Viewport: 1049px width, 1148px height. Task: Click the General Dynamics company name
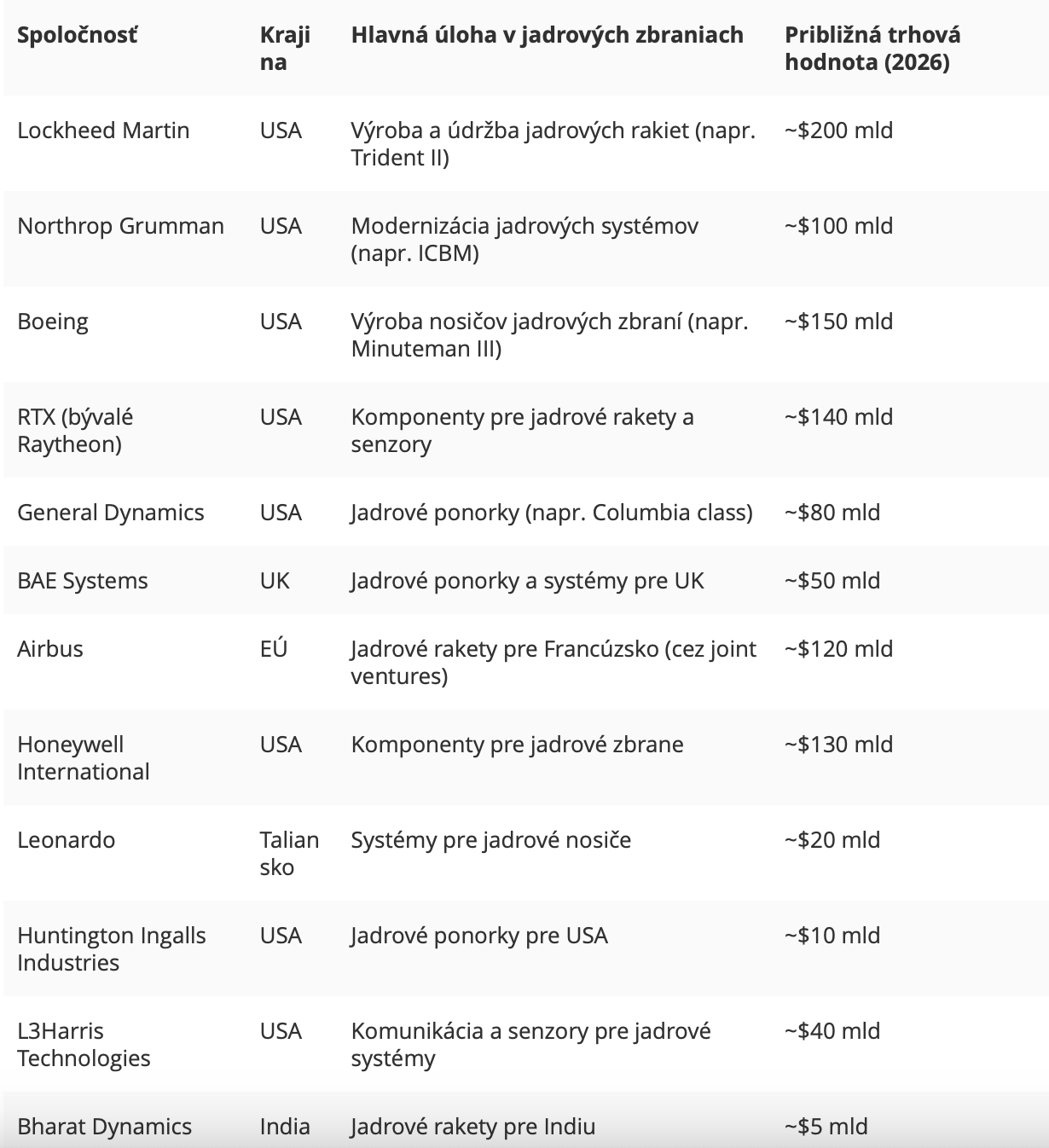(110, 513)
